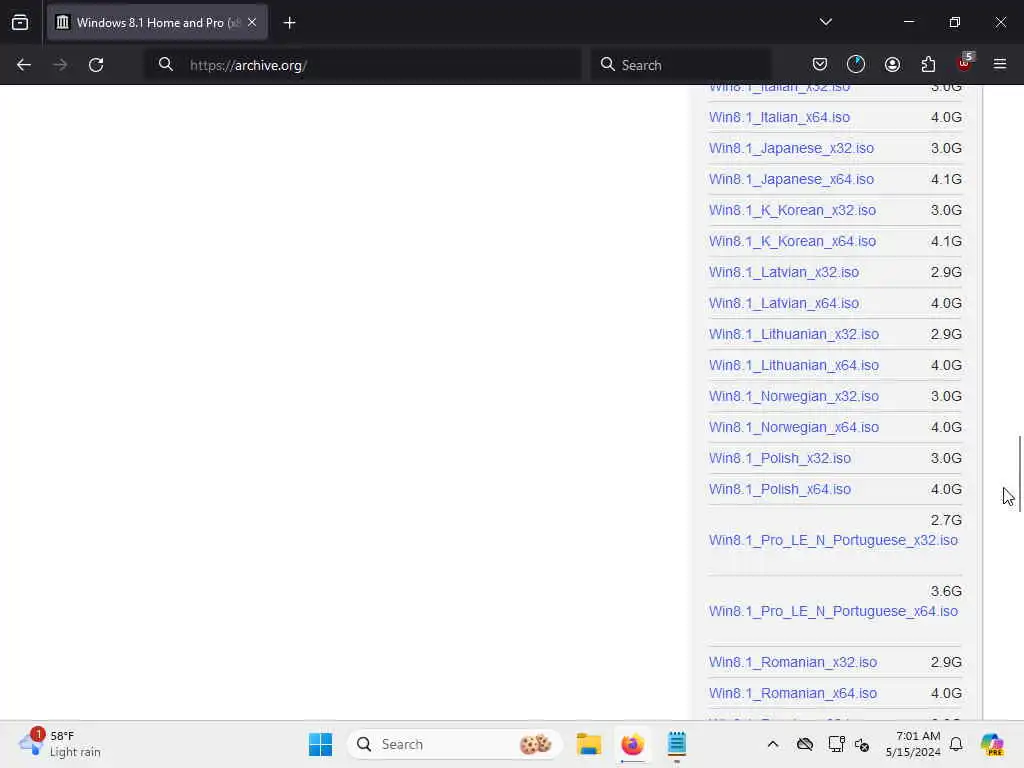Download Win8.1_K_Korean_x64.iso
1024x768 pixels.
(x=792, y=242)
